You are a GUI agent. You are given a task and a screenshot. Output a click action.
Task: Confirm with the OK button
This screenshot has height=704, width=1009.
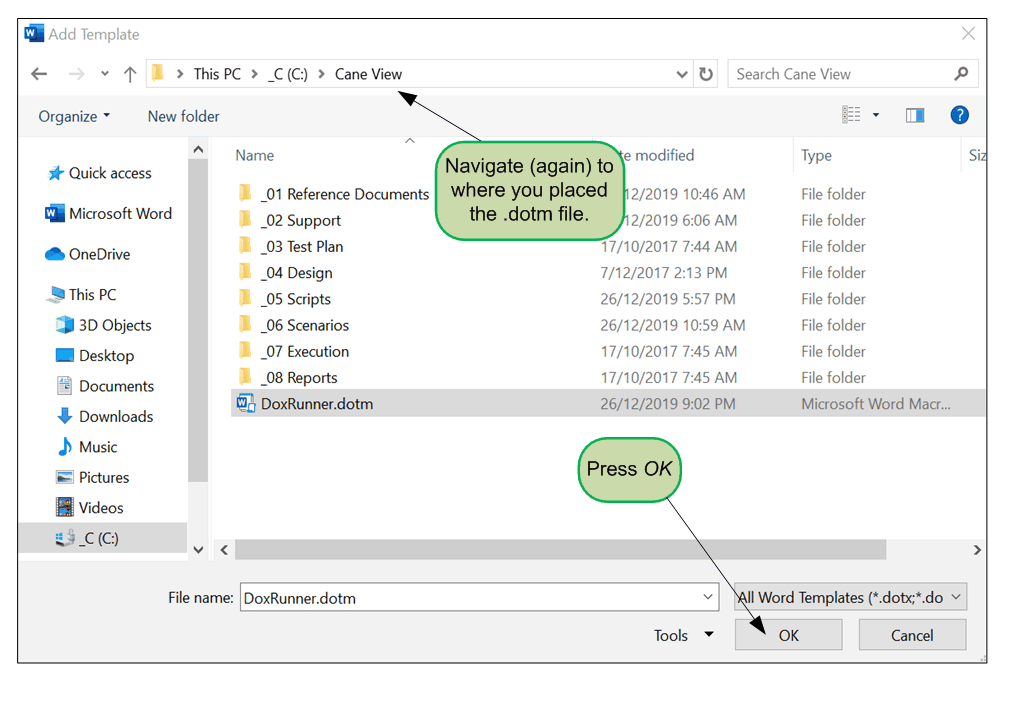click(788, 635)
